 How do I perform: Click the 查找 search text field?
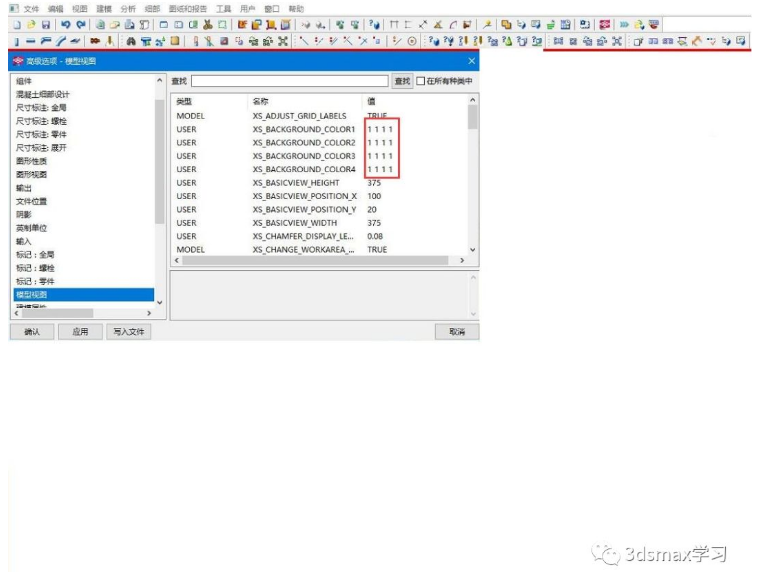pos(290,81)
